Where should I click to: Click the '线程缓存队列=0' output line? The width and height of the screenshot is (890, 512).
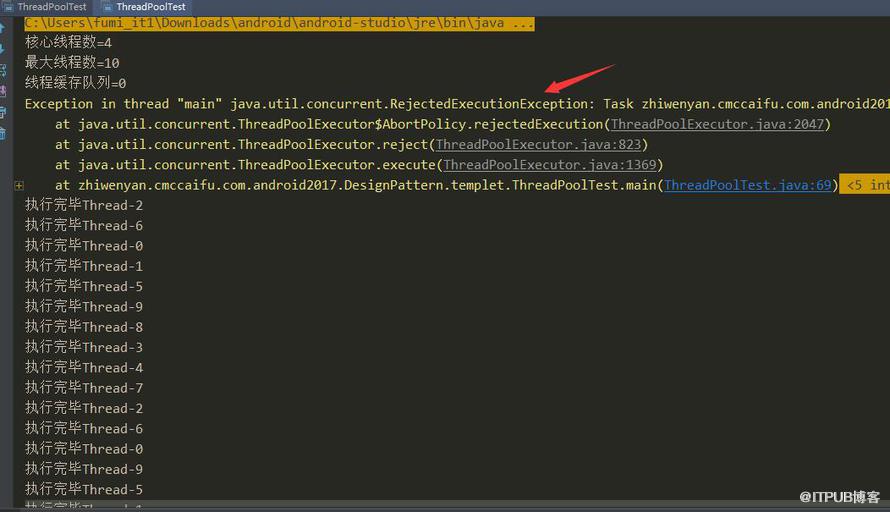tap(75, 83)
